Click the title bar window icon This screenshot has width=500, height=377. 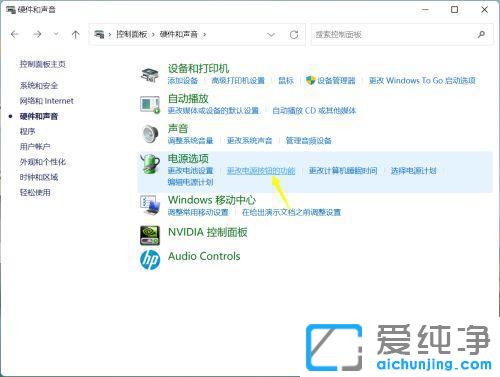tap(11, 10)
